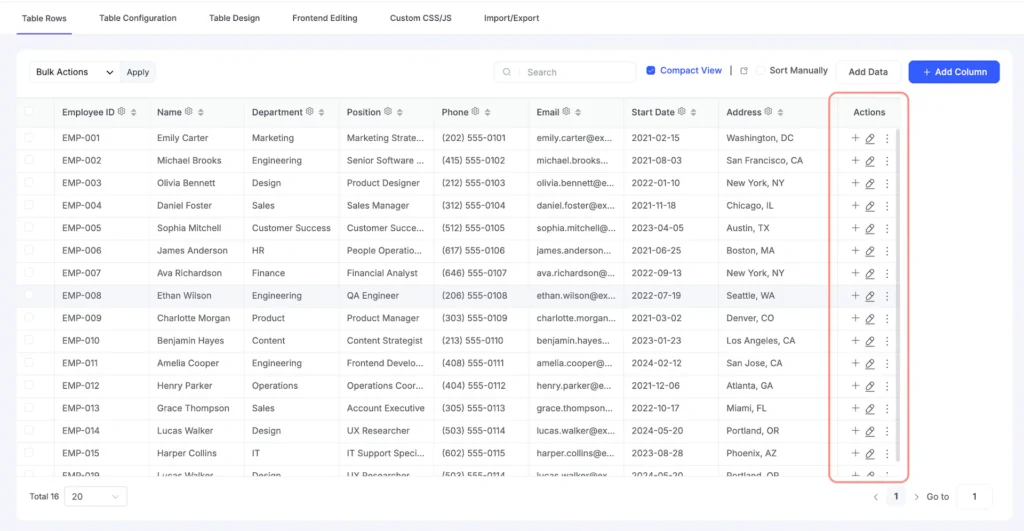Enable the Sort Manually toggle
The width and height of the screenshot is (1024, 531).
point(760,71)
